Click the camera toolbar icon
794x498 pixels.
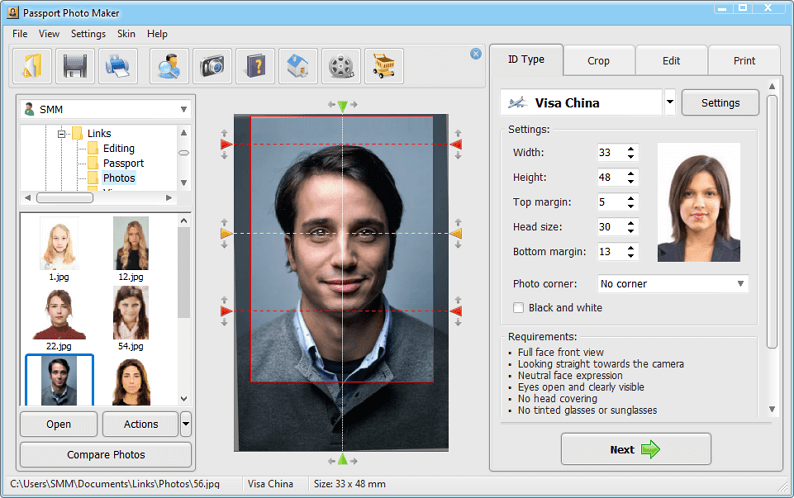pyautogui.click(x=212, y=66)
